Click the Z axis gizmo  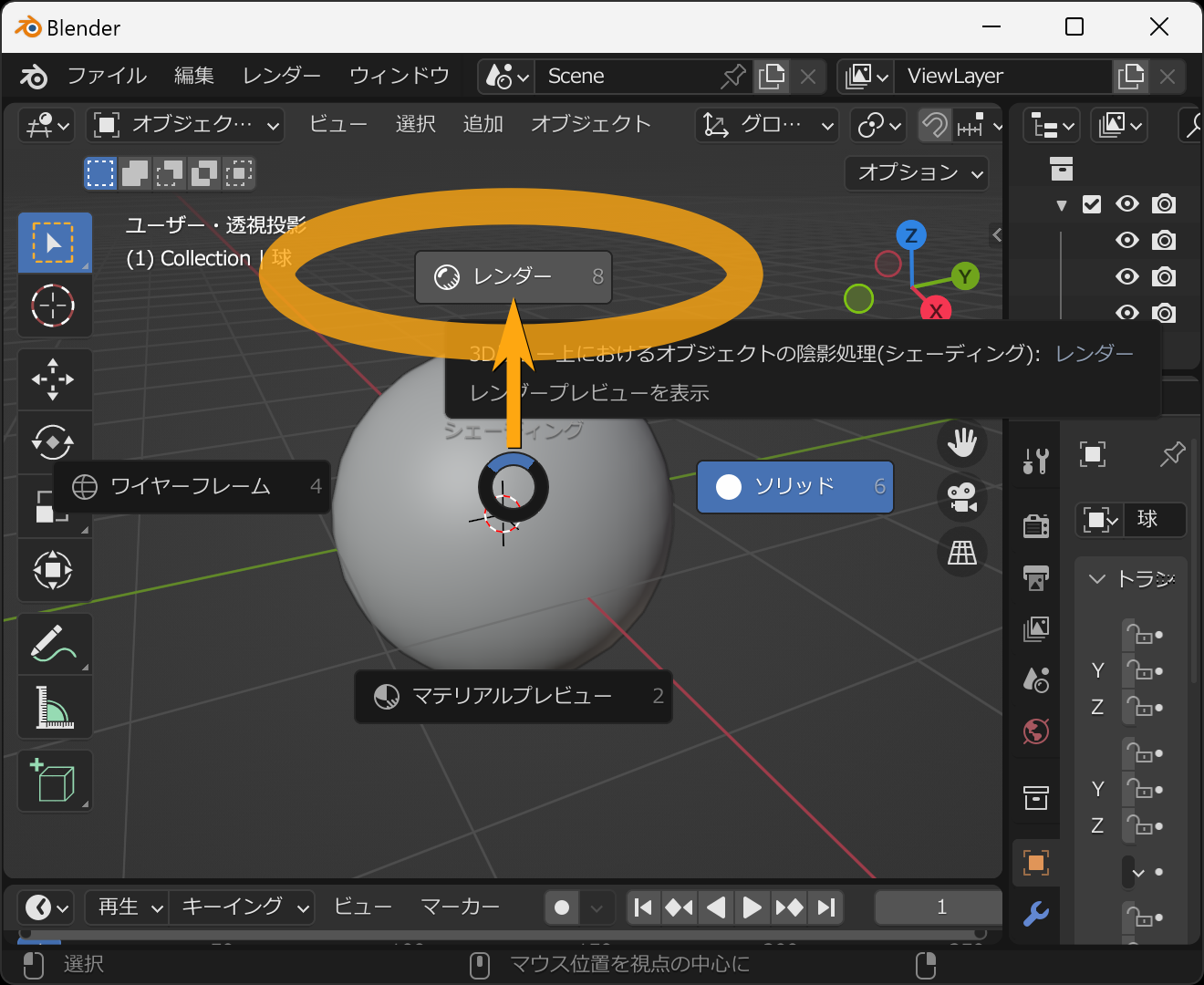(910, 235)
